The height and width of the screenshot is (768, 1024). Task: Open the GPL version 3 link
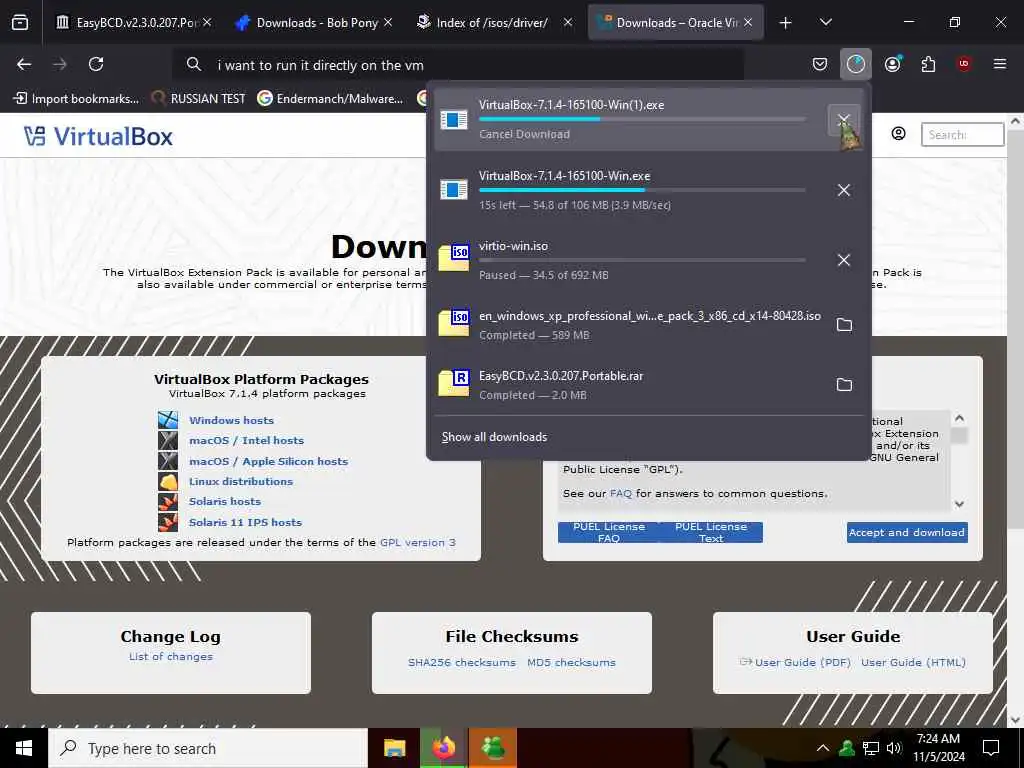click(x=418, y=543)
